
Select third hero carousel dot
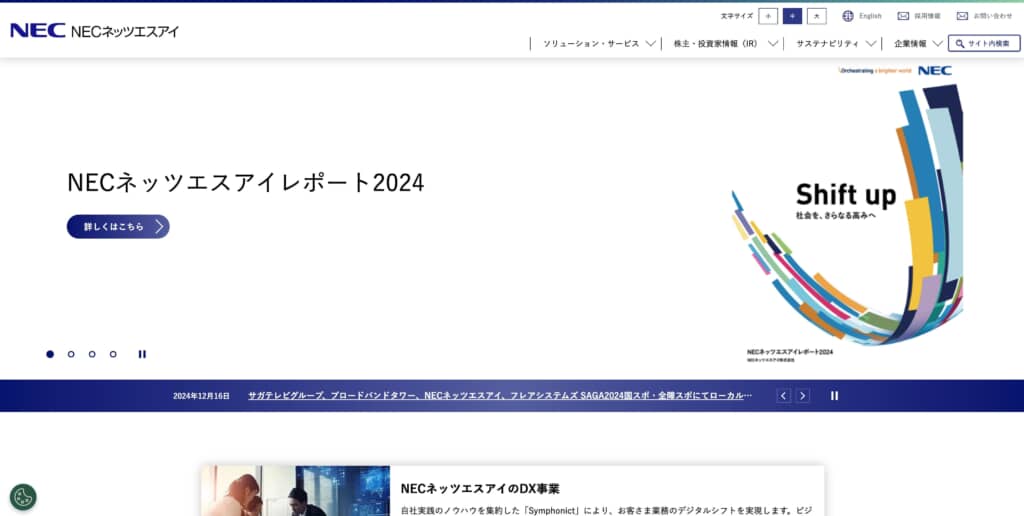tap(92, 354)
